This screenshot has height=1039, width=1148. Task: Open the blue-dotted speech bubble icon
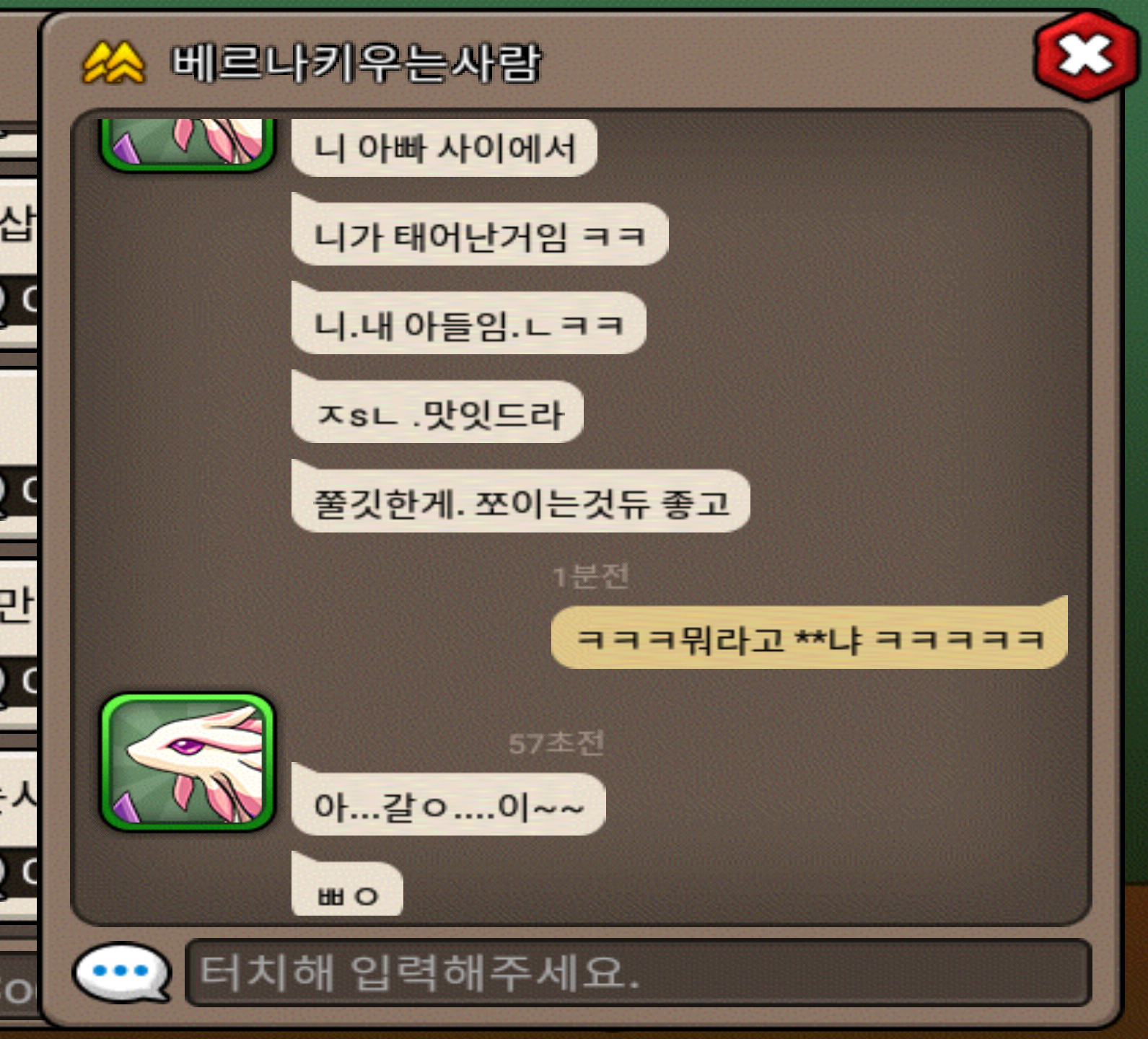(x=122, y=973)
